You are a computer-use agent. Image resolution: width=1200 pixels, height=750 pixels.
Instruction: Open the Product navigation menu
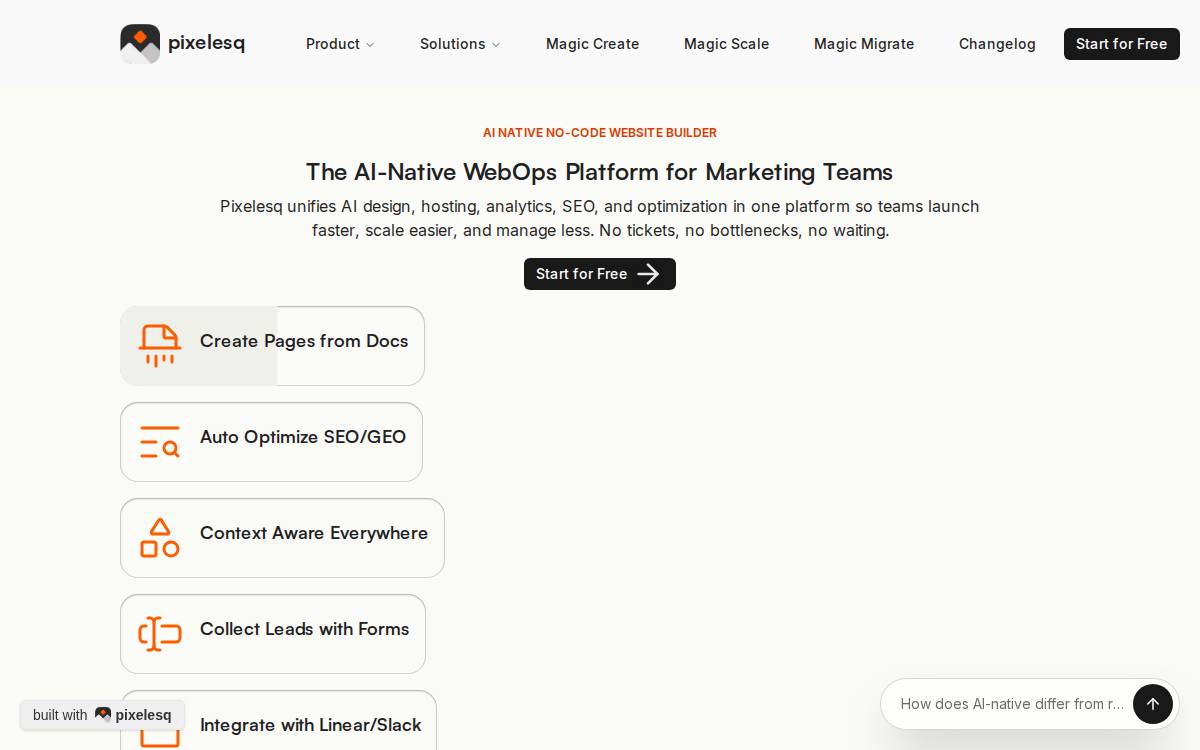[x=340, y=44]
